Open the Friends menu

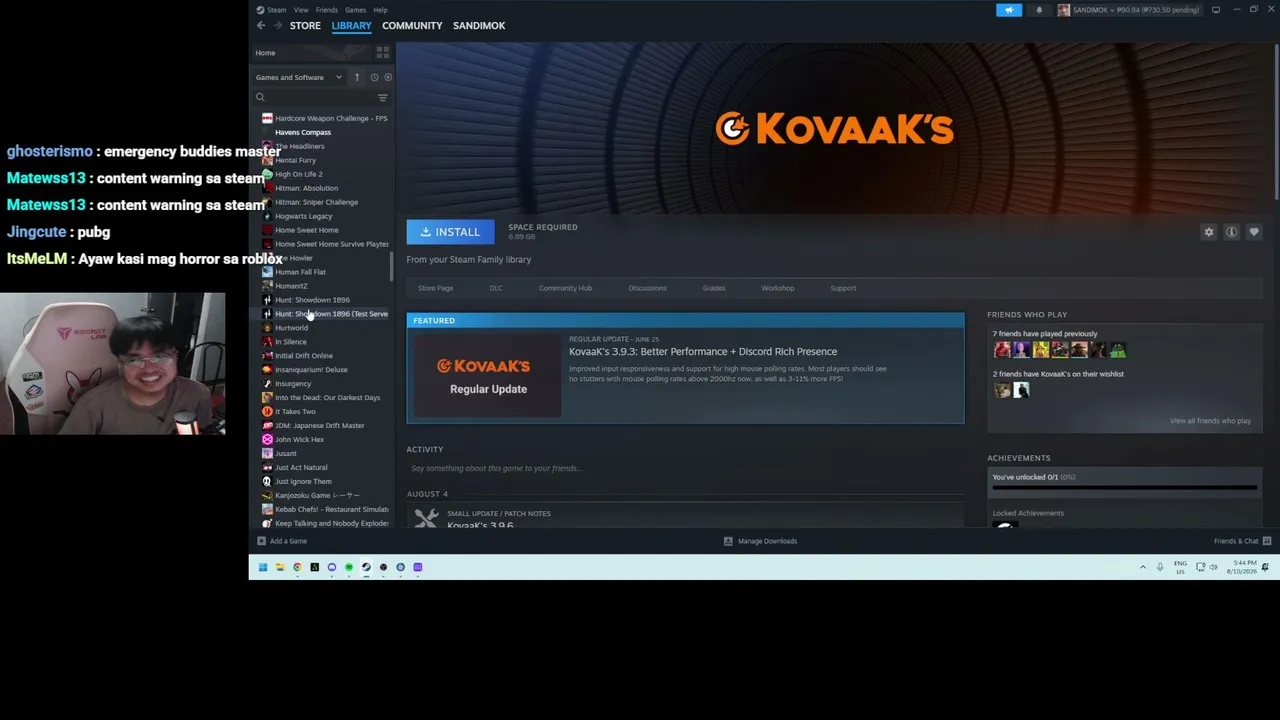tap(327, 10)
